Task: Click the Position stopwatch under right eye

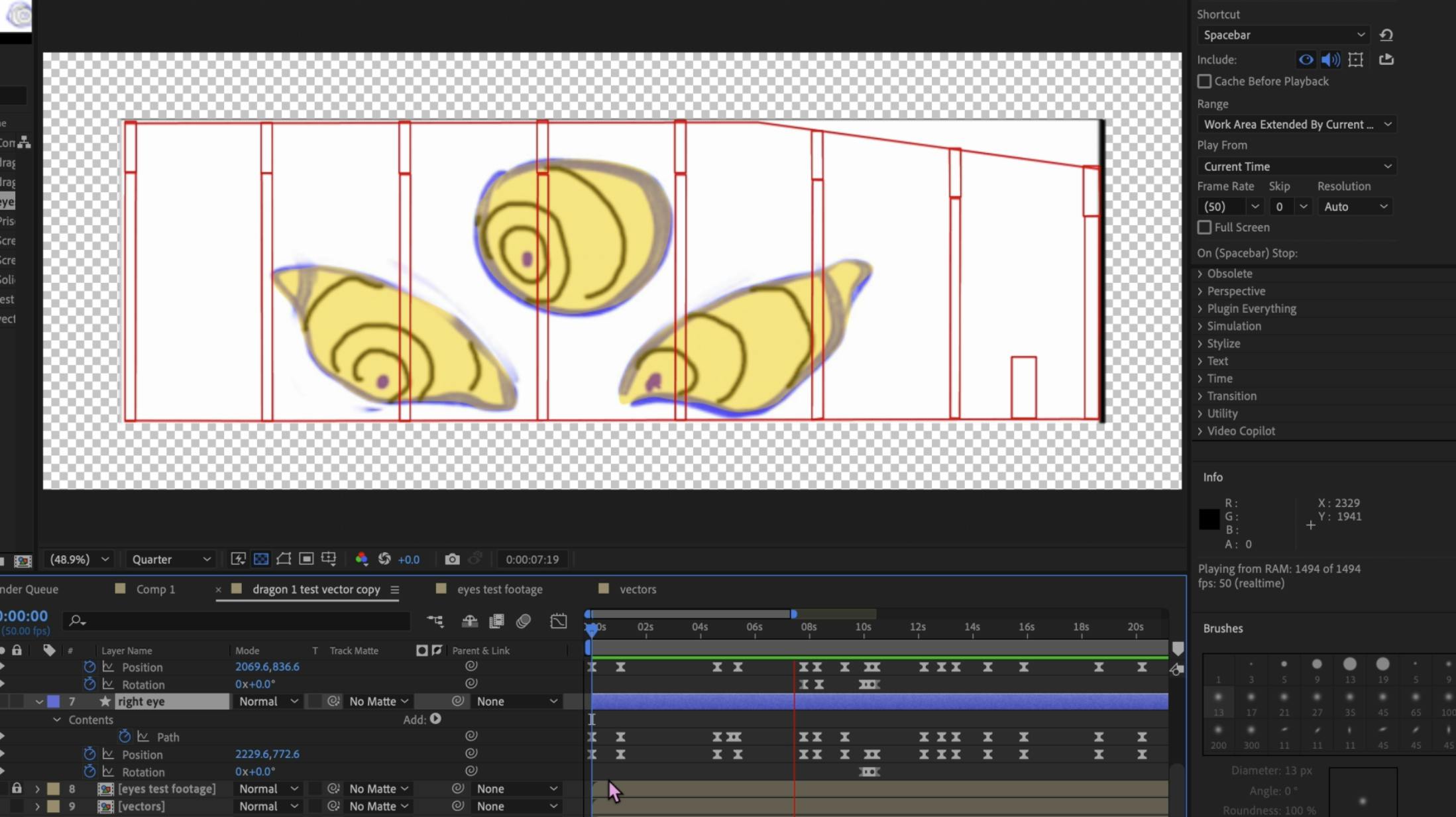Action: click(x=89, y=754)
